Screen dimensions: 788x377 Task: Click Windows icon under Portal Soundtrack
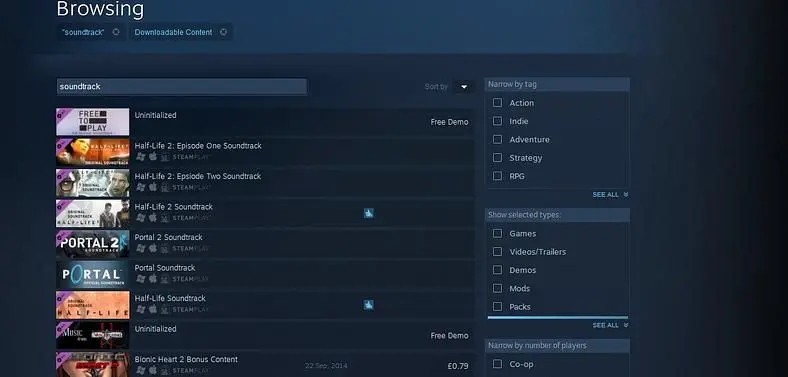(x=141, y=278)
